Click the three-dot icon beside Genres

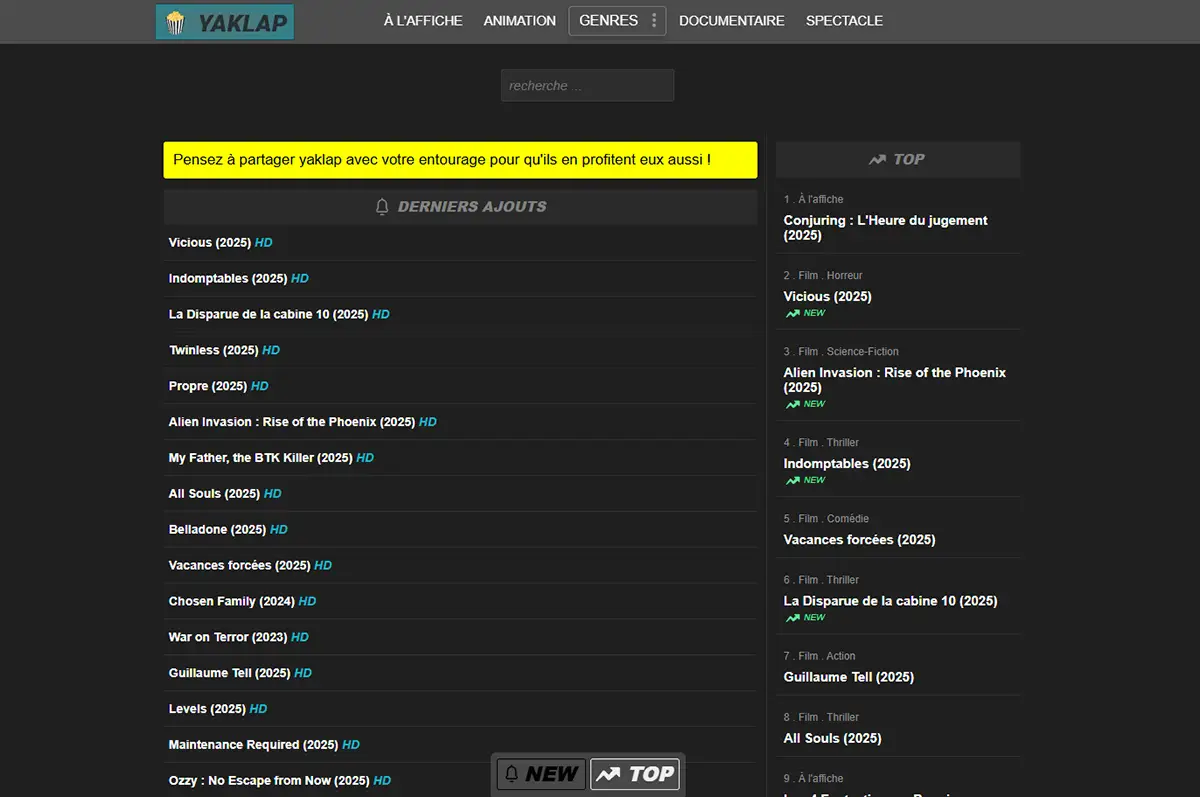pos(654,21)
